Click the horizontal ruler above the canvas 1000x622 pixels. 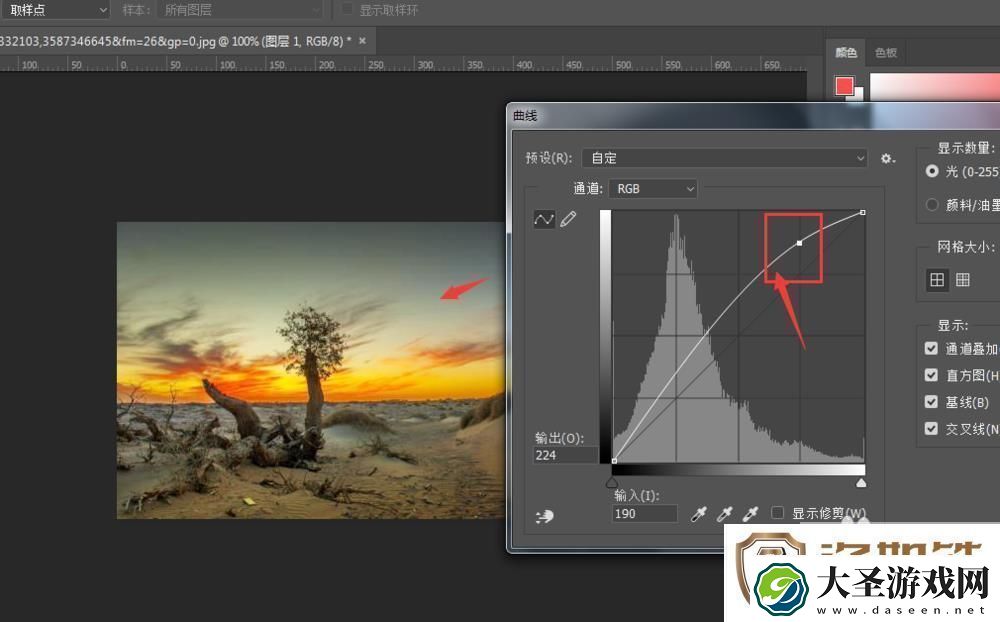pyautogui.click(x=402, y=64)
